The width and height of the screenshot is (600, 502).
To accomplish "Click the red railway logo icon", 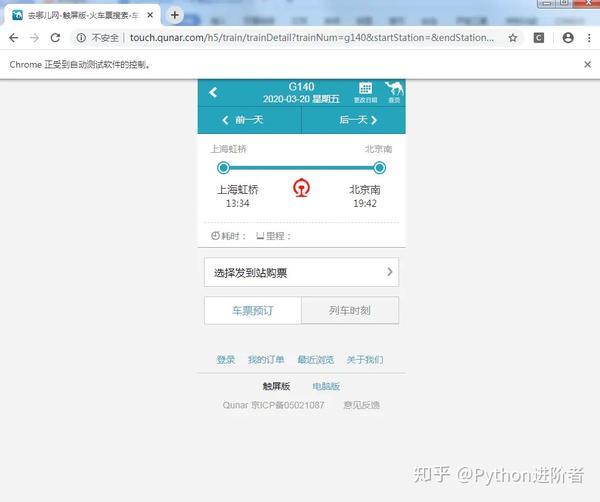I will point(302,188).
